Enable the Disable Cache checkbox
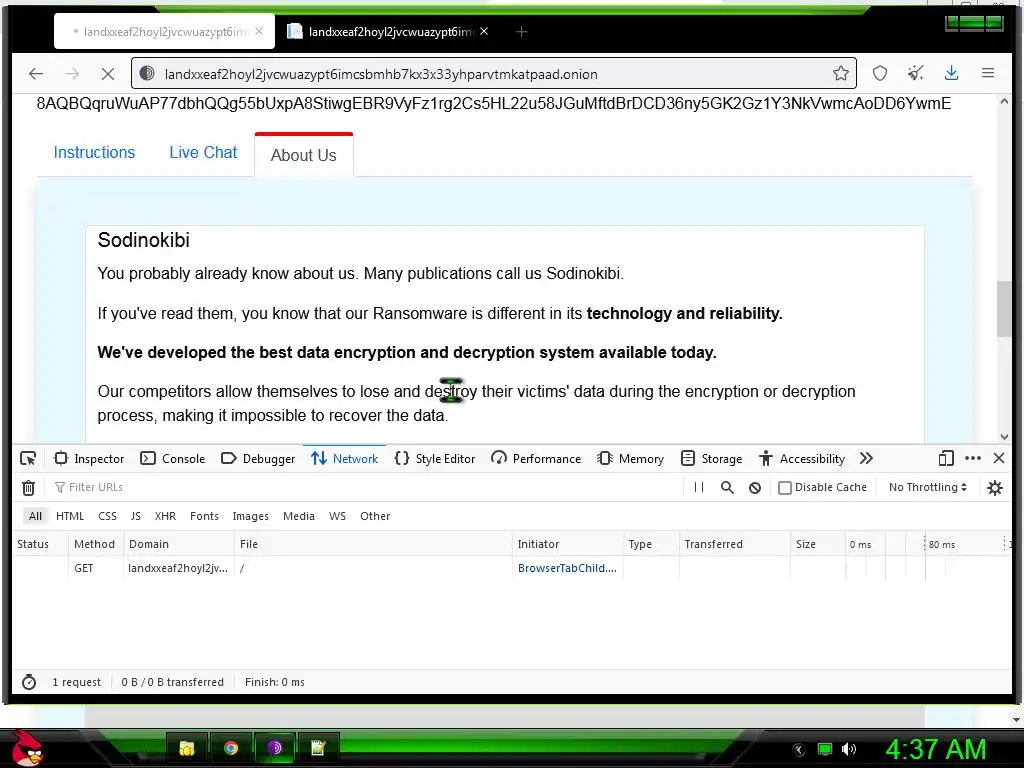This screenshot has height=768, width=1024. tap(785, 487)
